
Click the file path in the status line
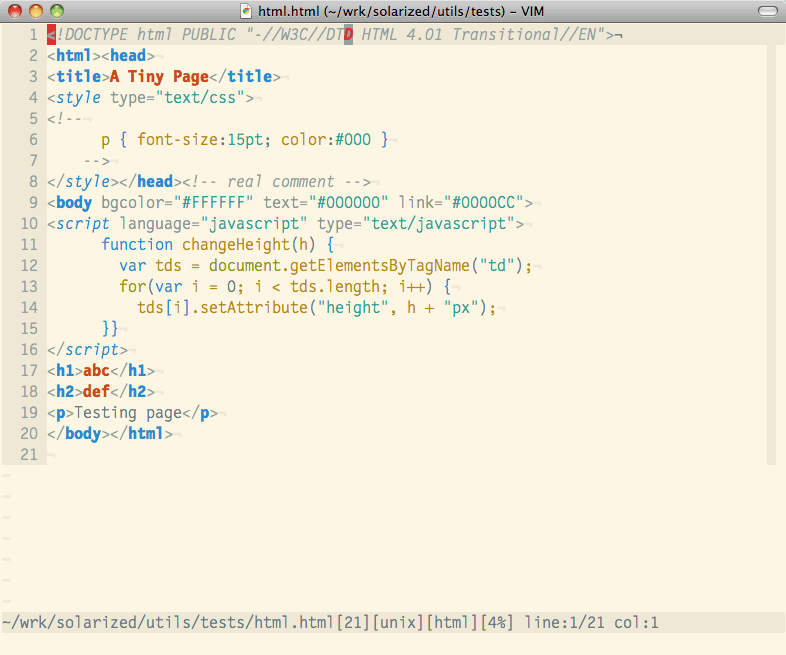pos(135,623)
